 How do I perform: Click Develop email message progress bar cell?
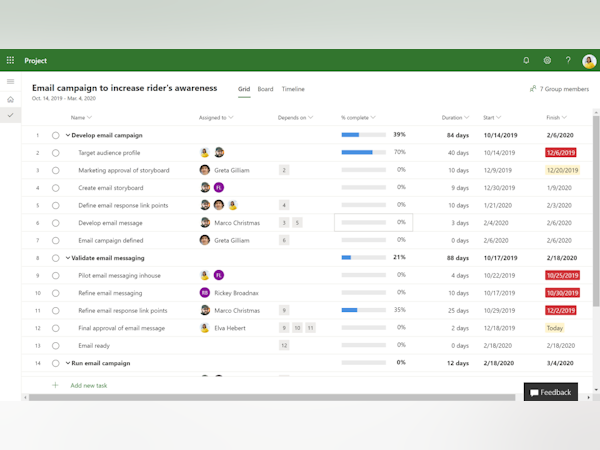pos(373,222)
